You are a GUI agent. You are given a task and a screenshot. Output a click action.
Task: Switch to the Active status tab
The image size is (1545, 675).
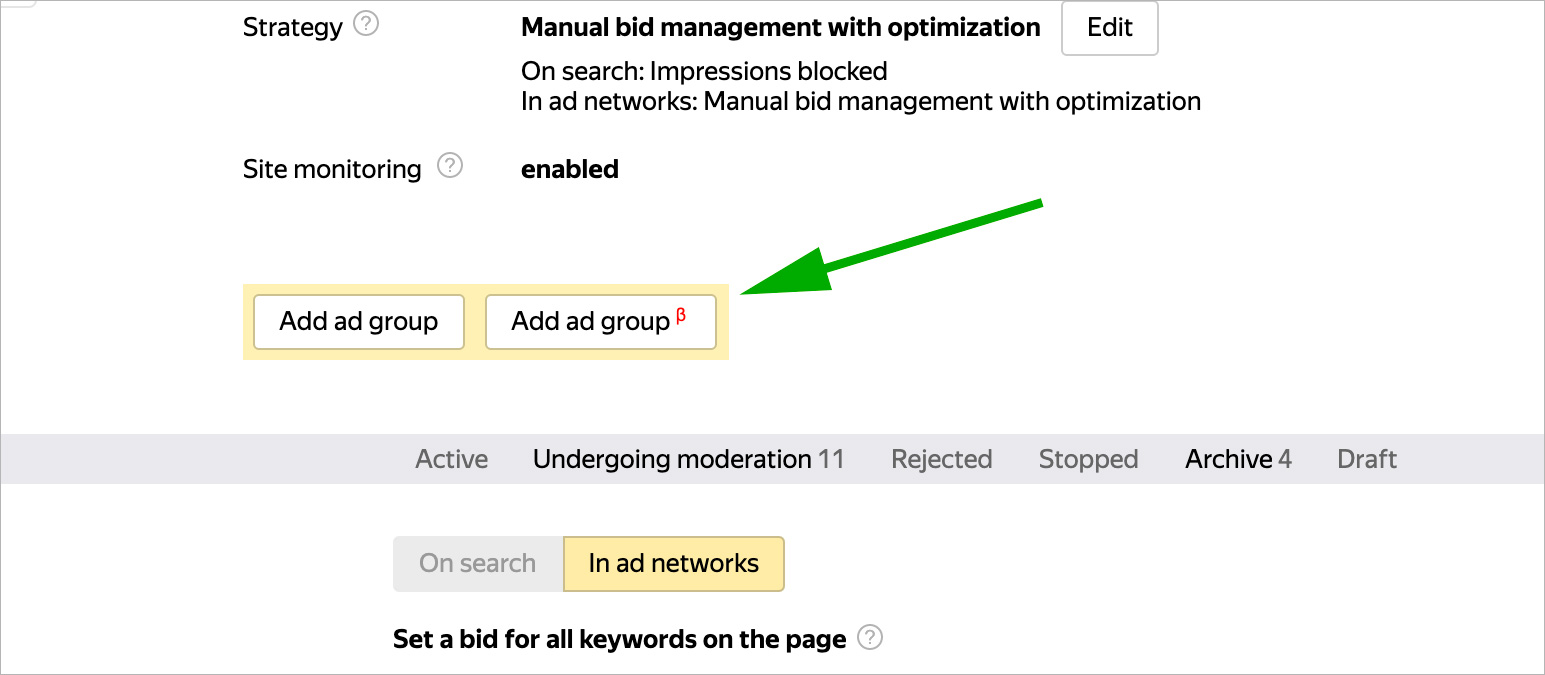[452, 459]
